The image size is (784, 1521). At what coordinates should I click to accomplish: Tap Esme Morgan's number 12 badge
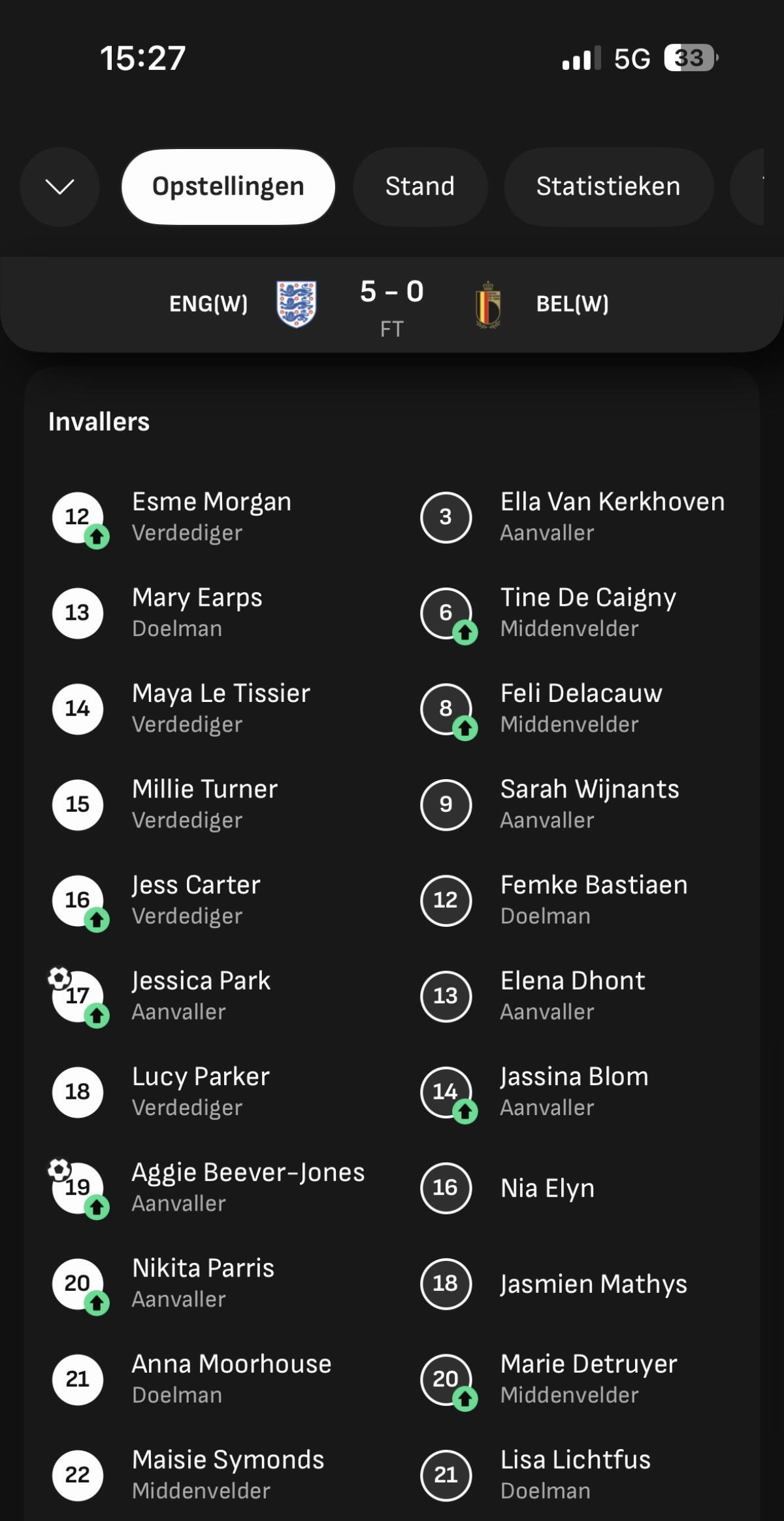coord(78,517)
